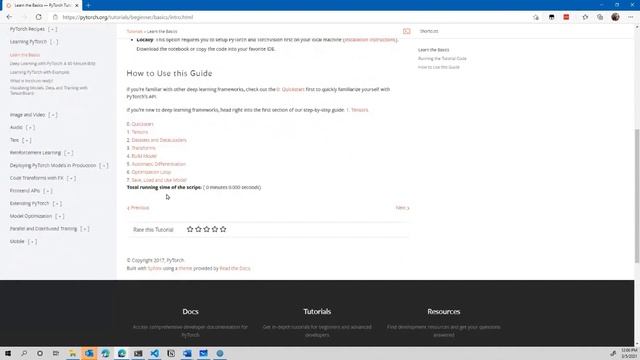The height and width of the screenshot is (360, 640).
Task: Open the red extension icon in toolbar
Action: tap(566, 17)
